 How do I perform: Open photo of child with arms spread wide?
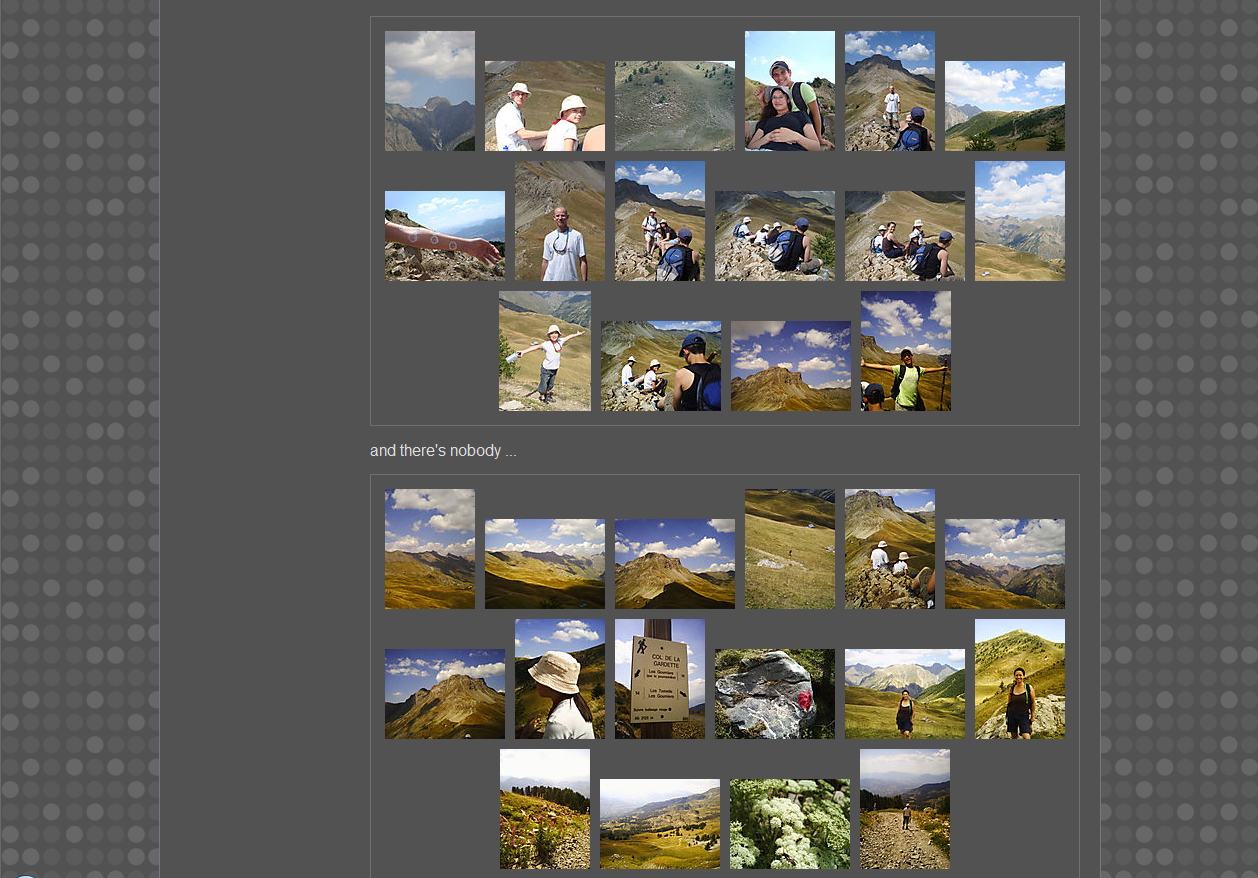(544, 351)
